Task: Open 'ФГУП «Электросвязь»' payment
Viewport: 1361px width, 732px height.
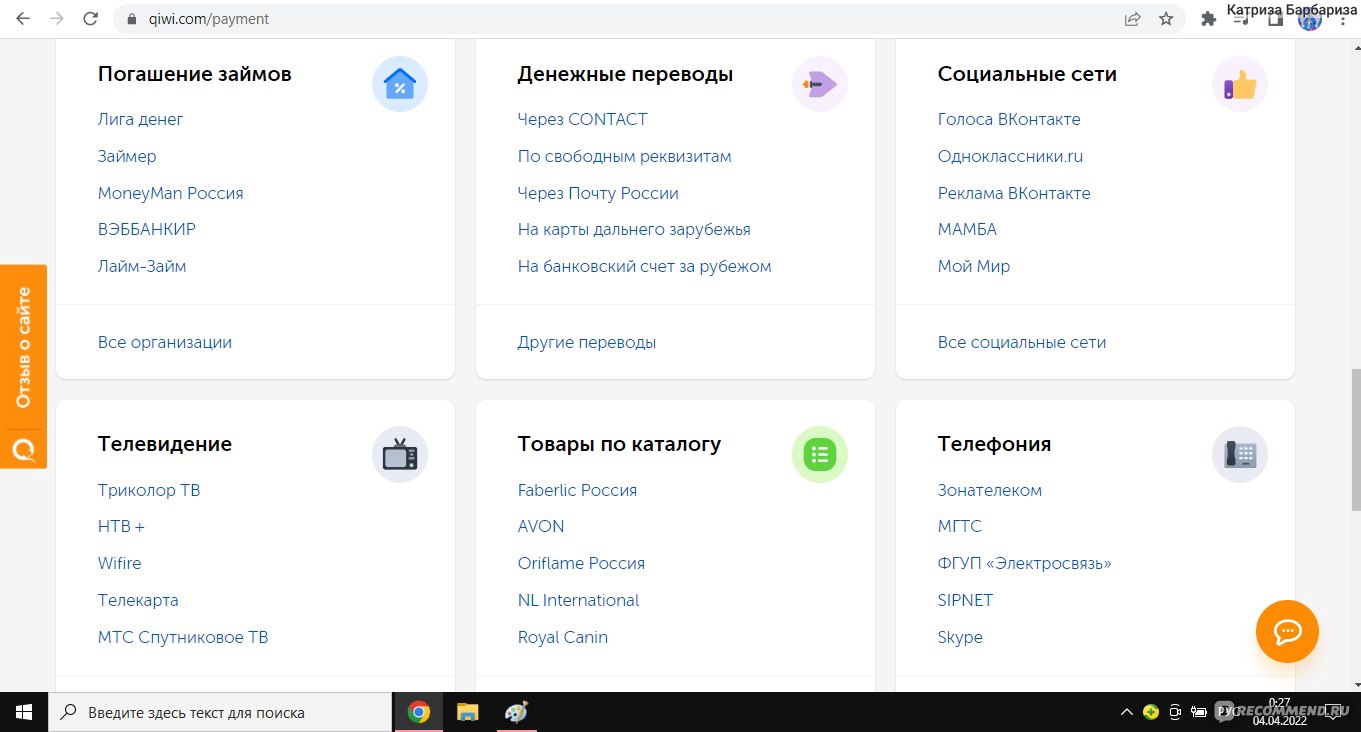Action: click(1025, 563)
